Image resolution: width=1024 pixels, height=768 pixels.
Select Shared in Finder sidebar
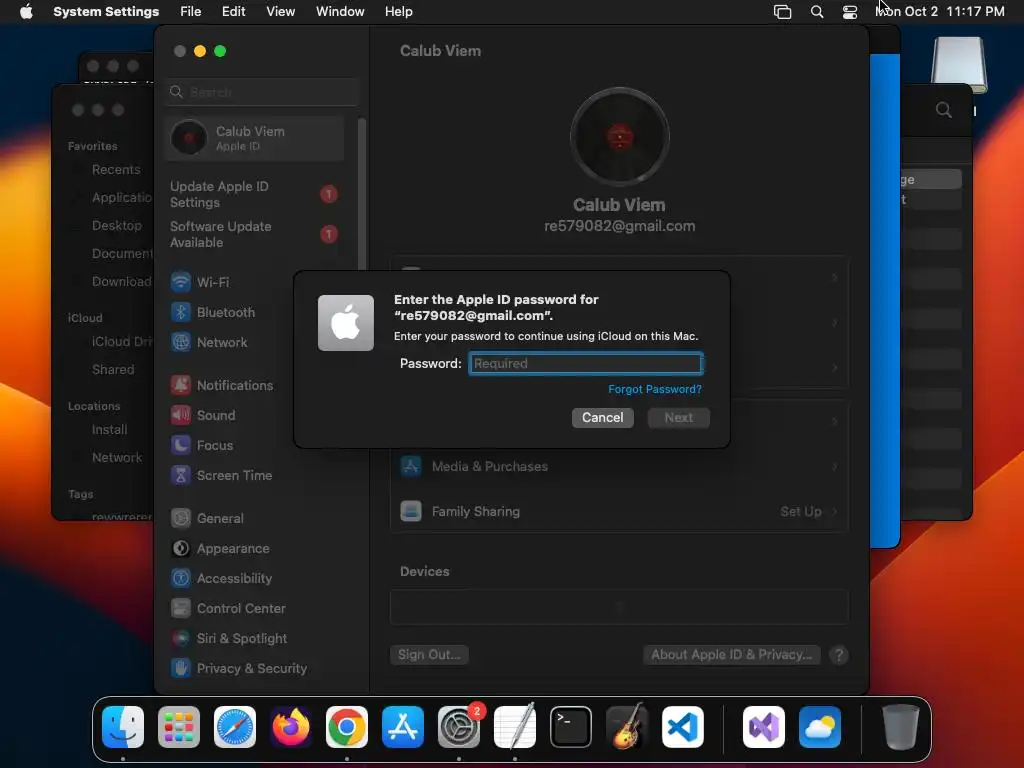click(113, 370)
